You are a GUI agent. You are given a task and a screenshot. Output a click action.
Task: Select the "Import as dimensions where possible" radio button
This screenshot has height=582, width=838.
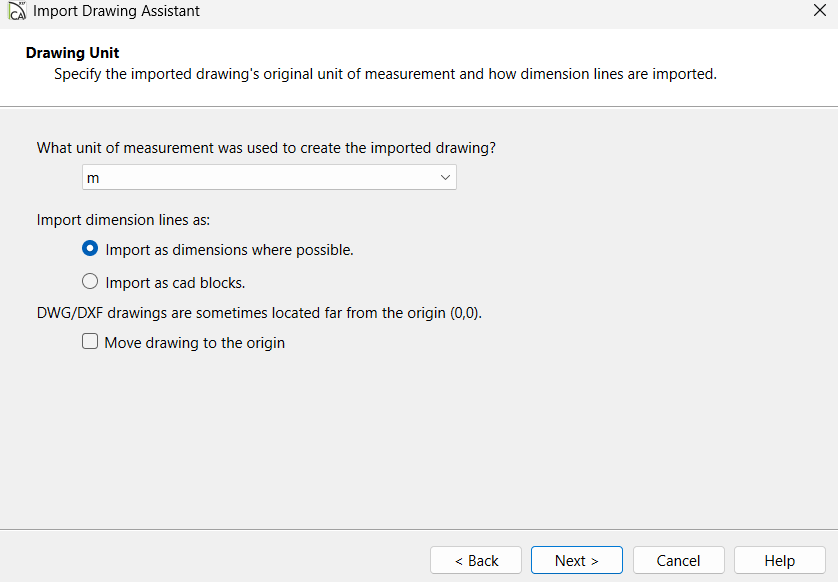pyautogui.click(x=90, y=250)
